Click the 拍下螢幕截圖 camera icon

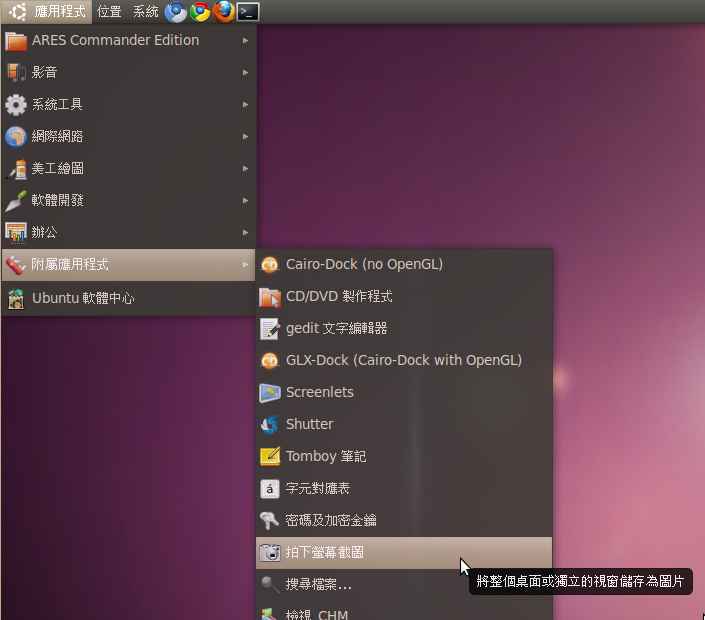click(270, 553)
